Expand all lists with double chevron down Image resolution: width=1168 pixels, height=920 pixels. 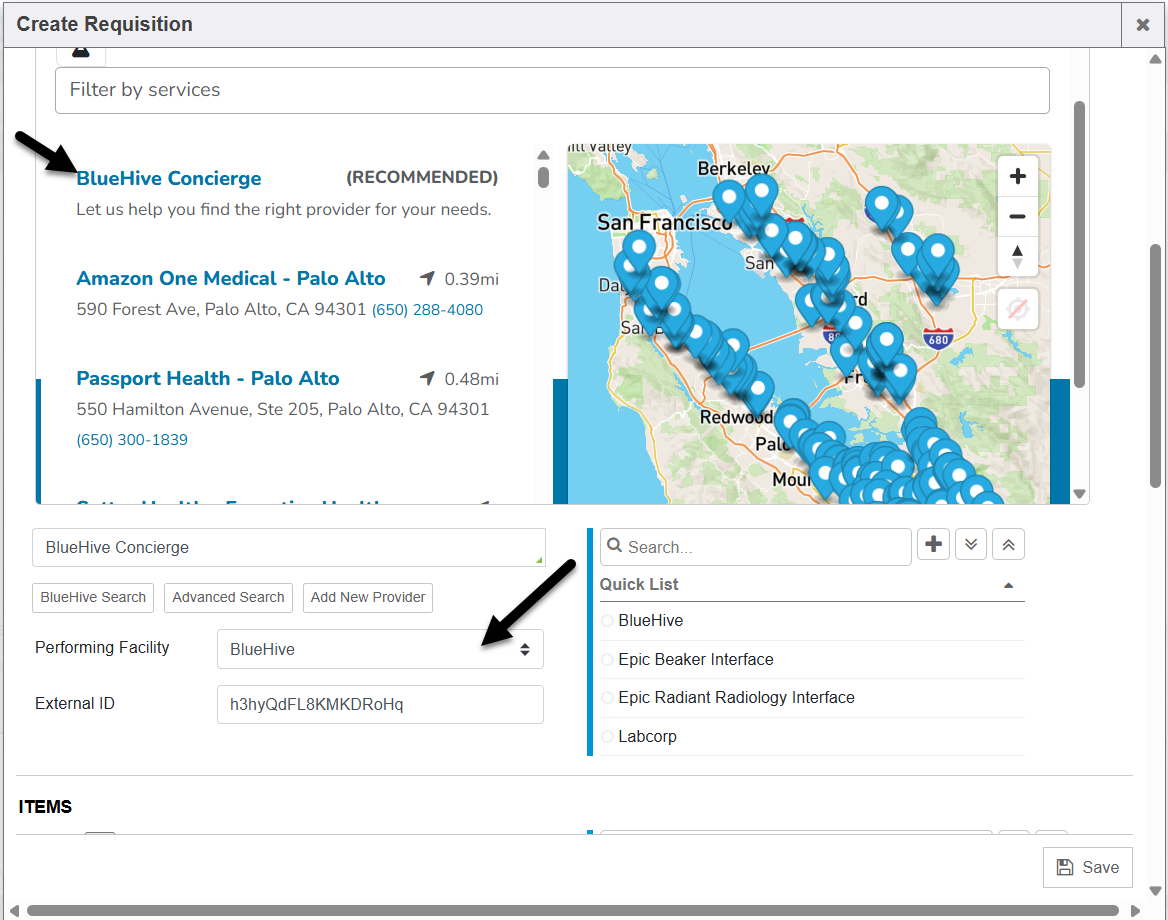click(971, 545)
